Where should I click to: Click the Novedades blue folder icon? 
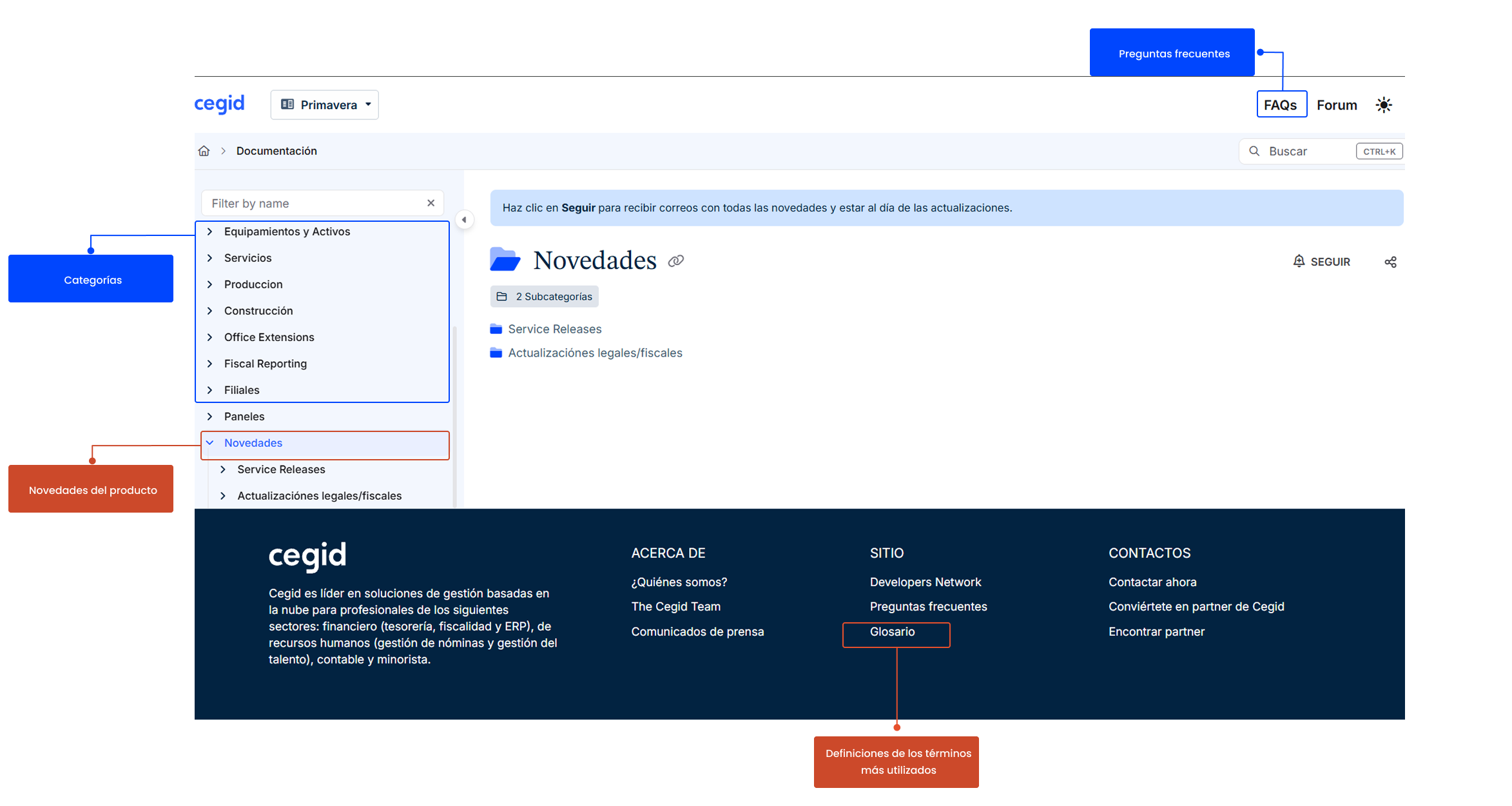505,260
